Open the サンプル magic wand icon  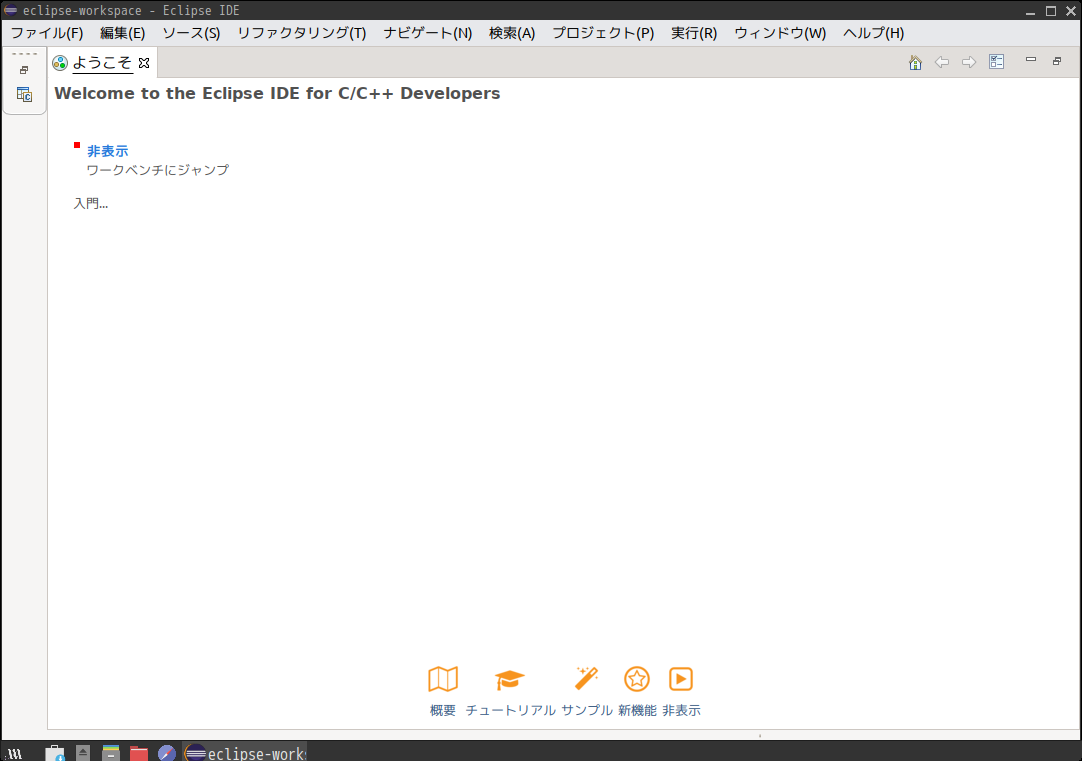587,678
